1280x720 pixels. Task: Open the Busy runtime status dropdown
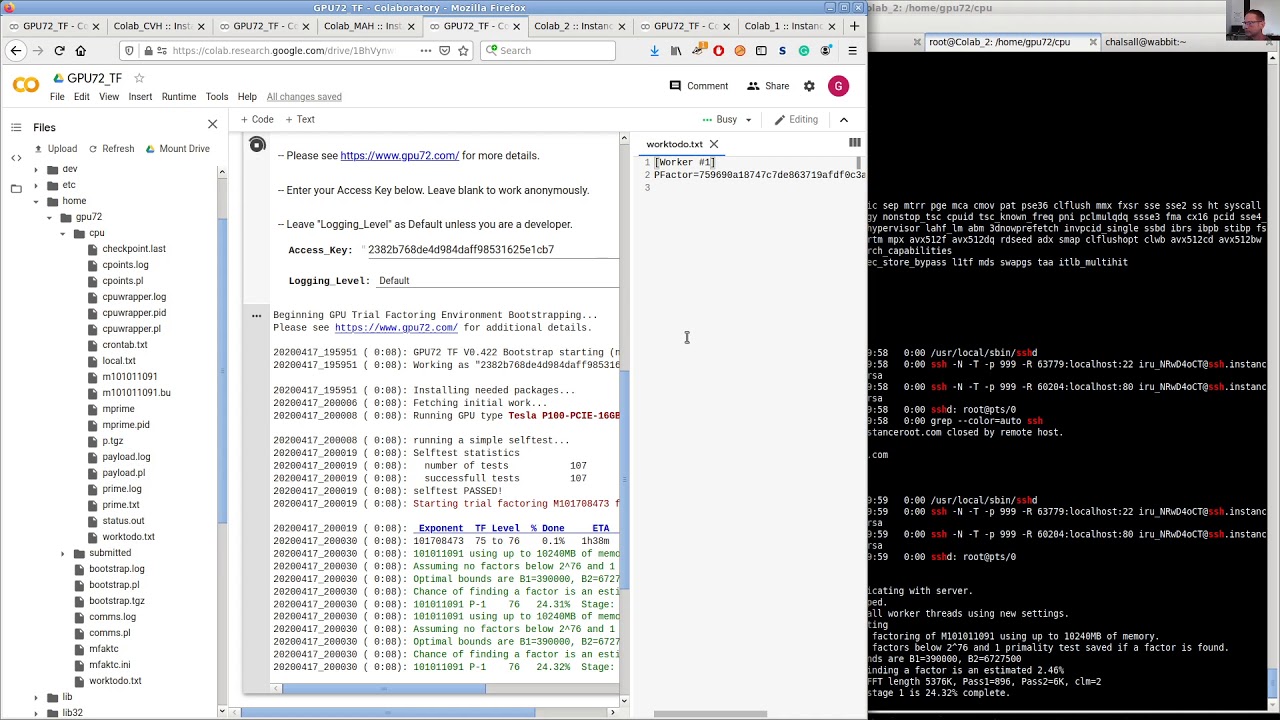(734, 120)
